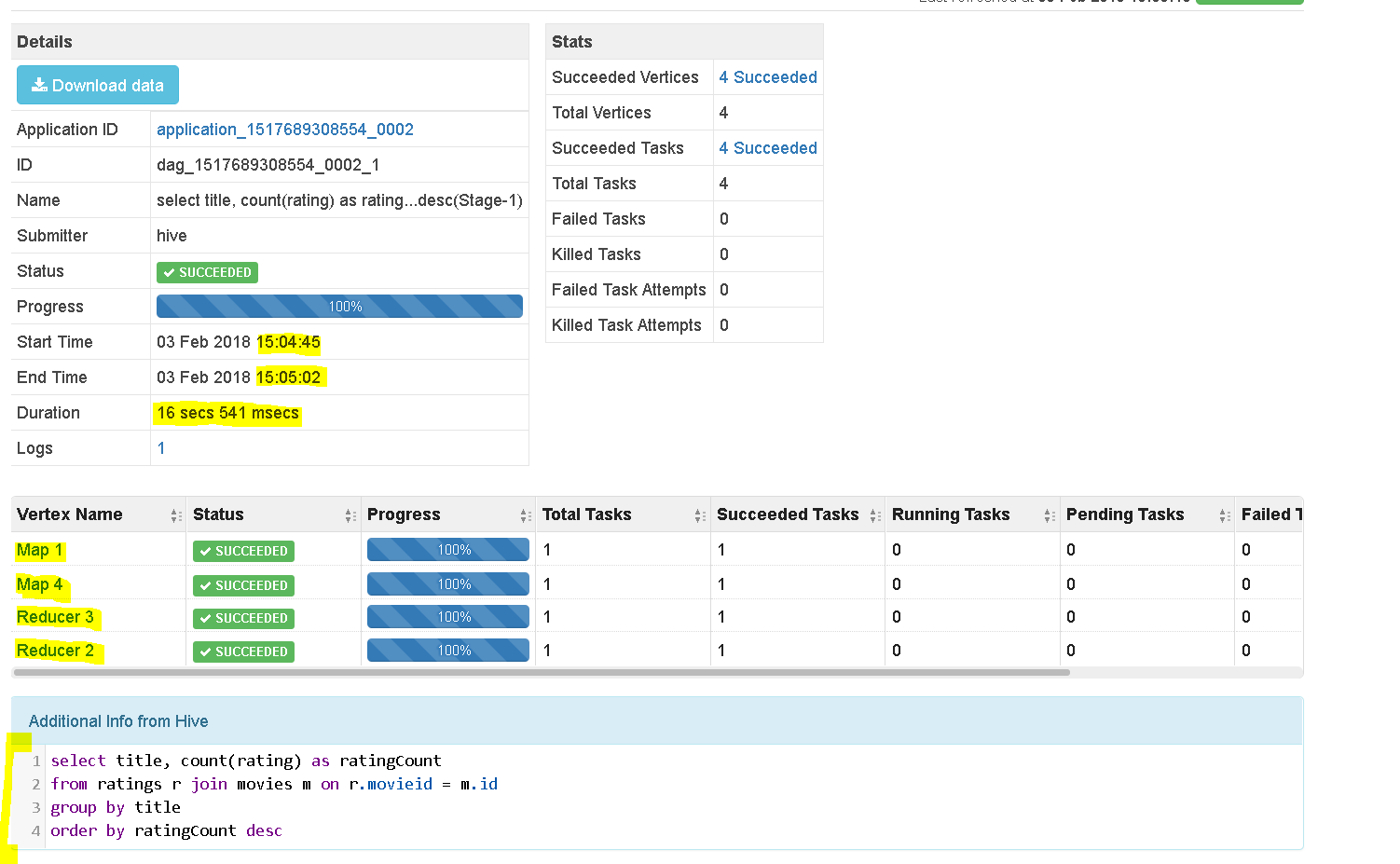Image resolution: width=1400 pixels, height=864 pixels.
Task: Click the Killed Task Attempts row label
Action: tap(626, 325)
